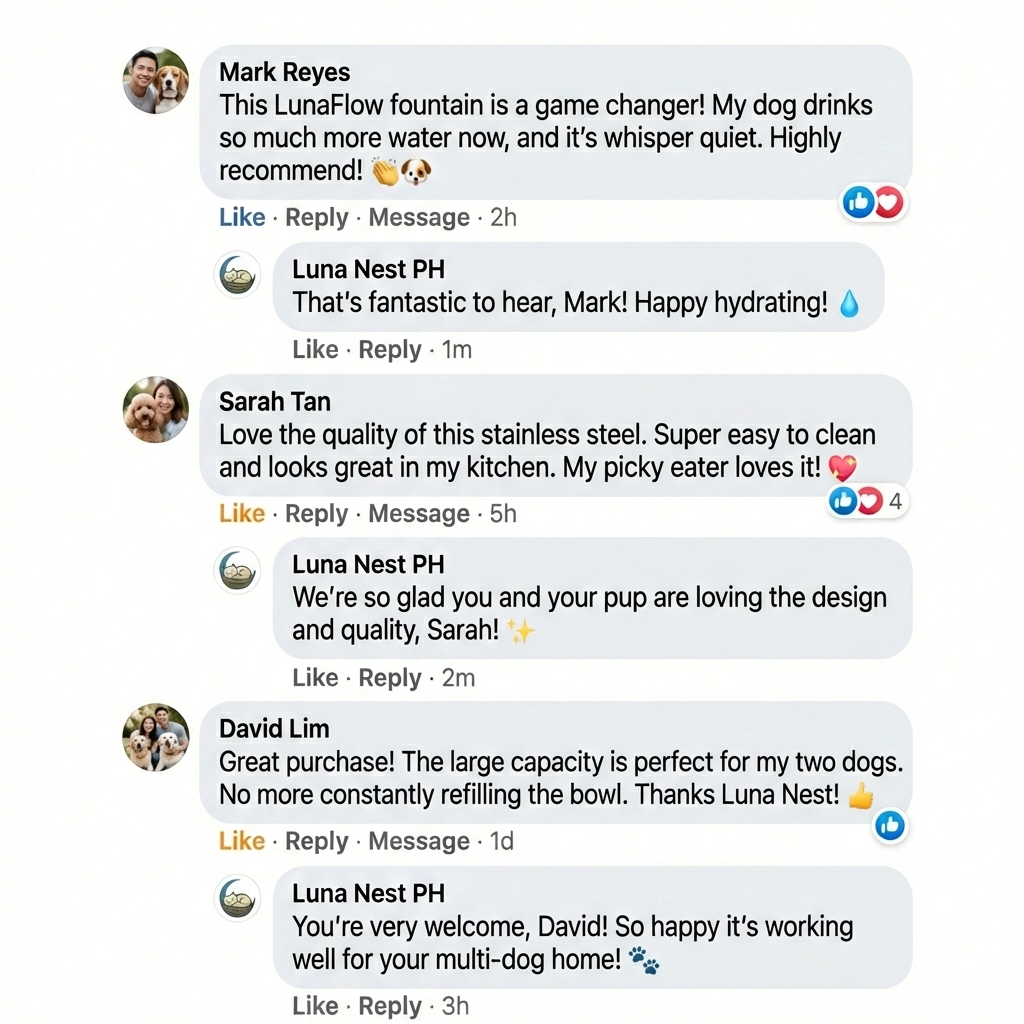The image size is (1024, 1024).
Task: Toggle Like on David Lim's comment
Action: click(242, 842)
